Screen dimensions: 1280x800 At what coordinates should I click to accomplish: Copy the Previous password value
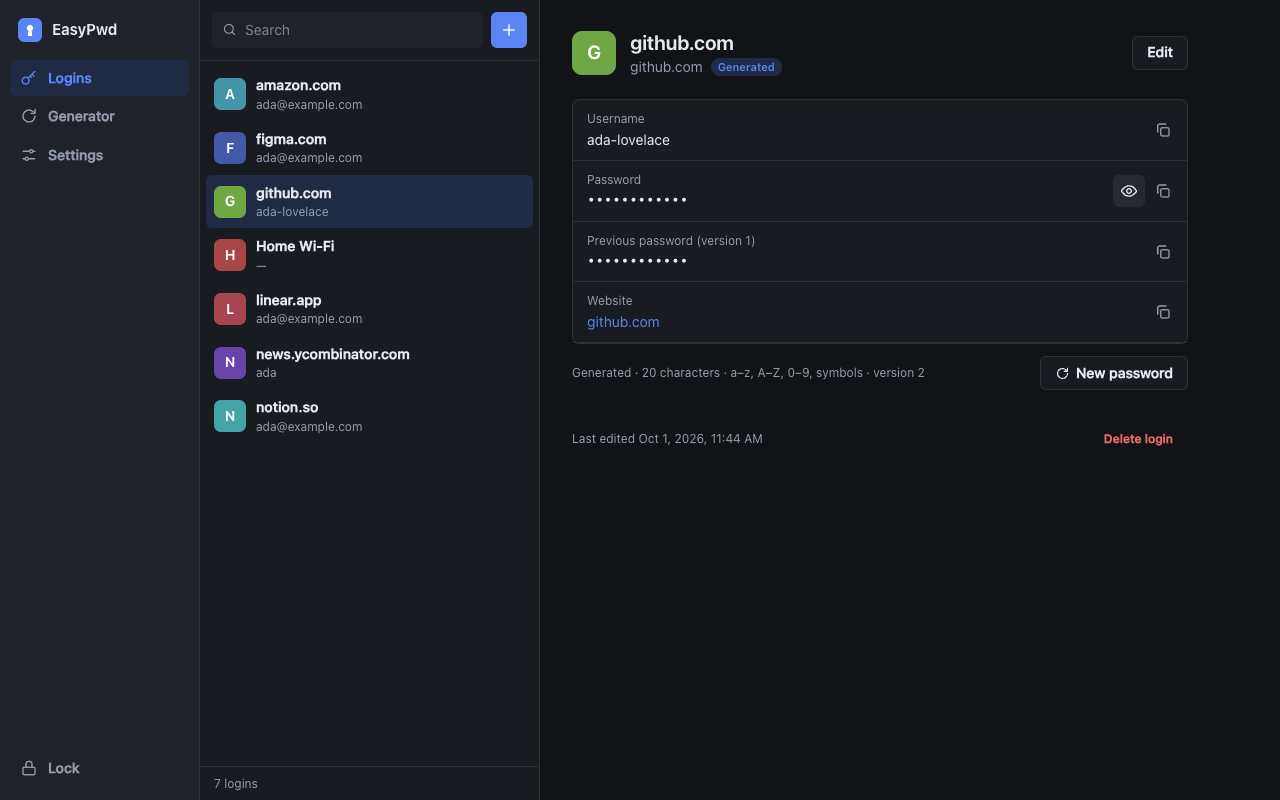tap(1163, 252)
